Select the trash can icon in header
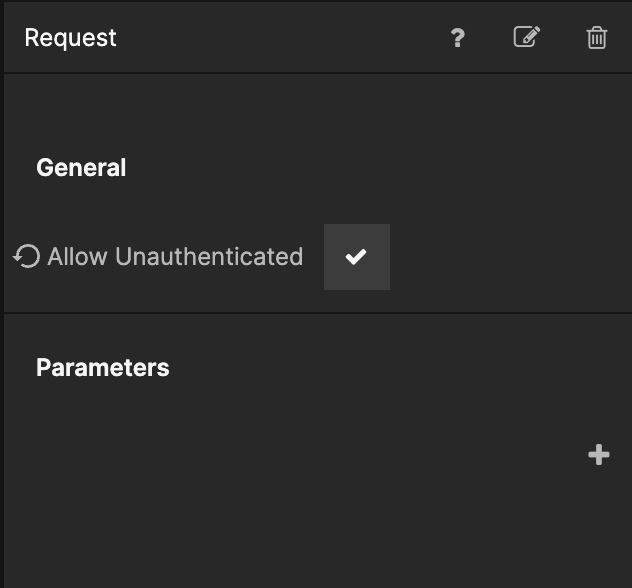The image size is (632, 588). click(x=597, y=38)
